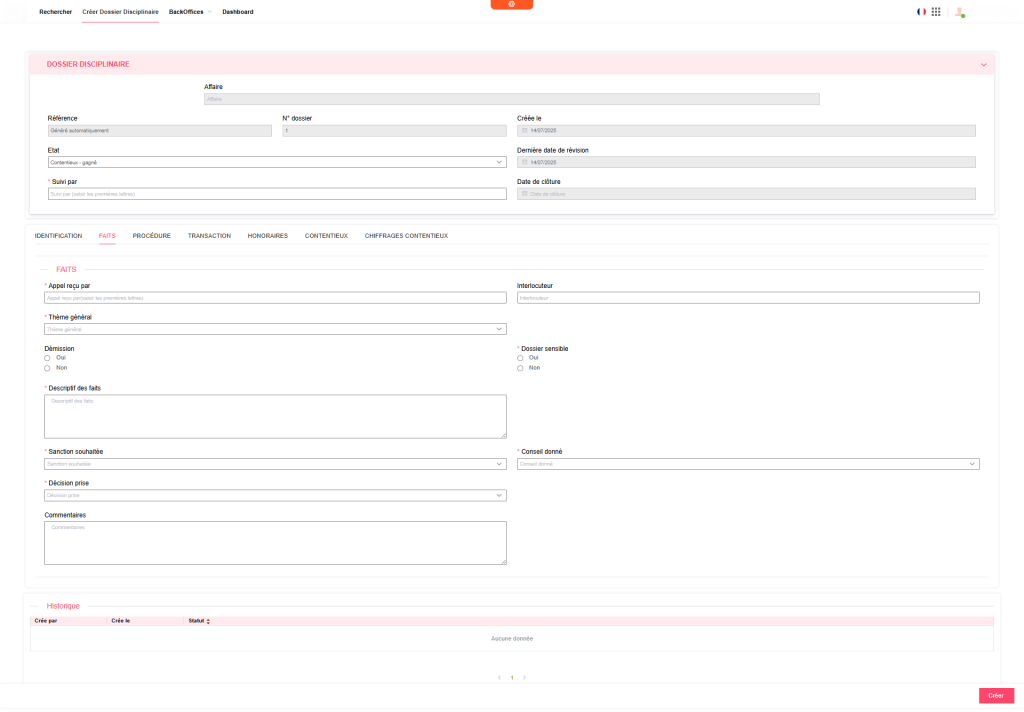
Task: Click the calendar icon in Créée le
Action: [x=524, y=131]
